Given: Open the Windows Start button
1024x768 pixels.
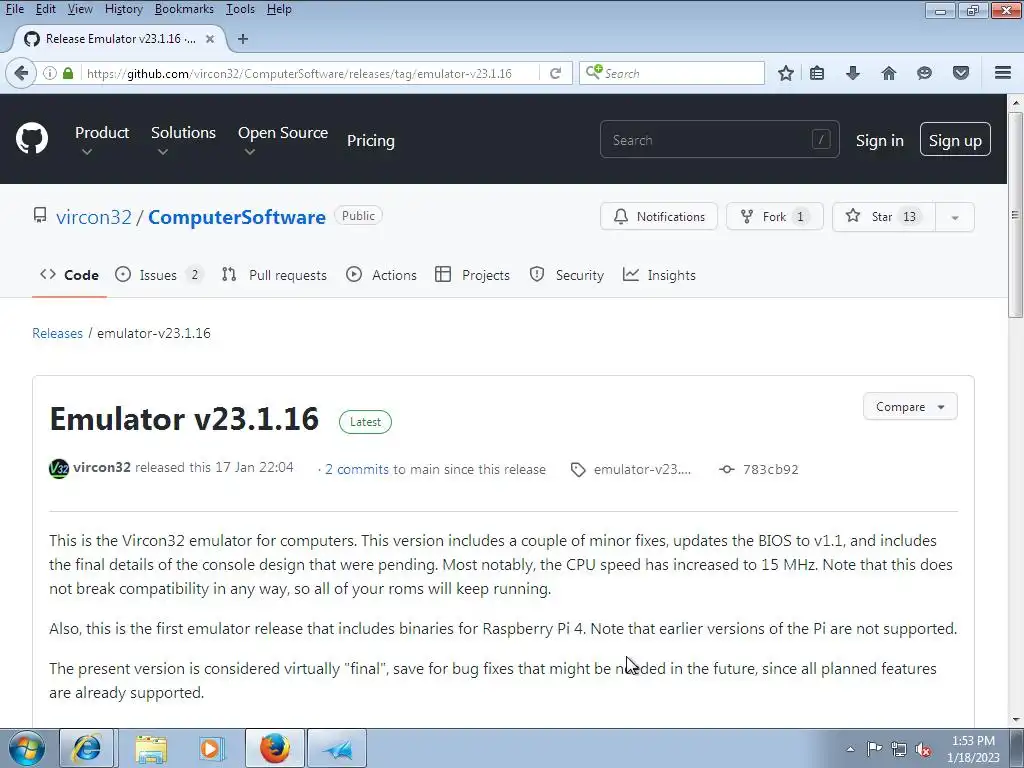Looking at the screenshot, I should pyautogui.click(x=27, y=748).
